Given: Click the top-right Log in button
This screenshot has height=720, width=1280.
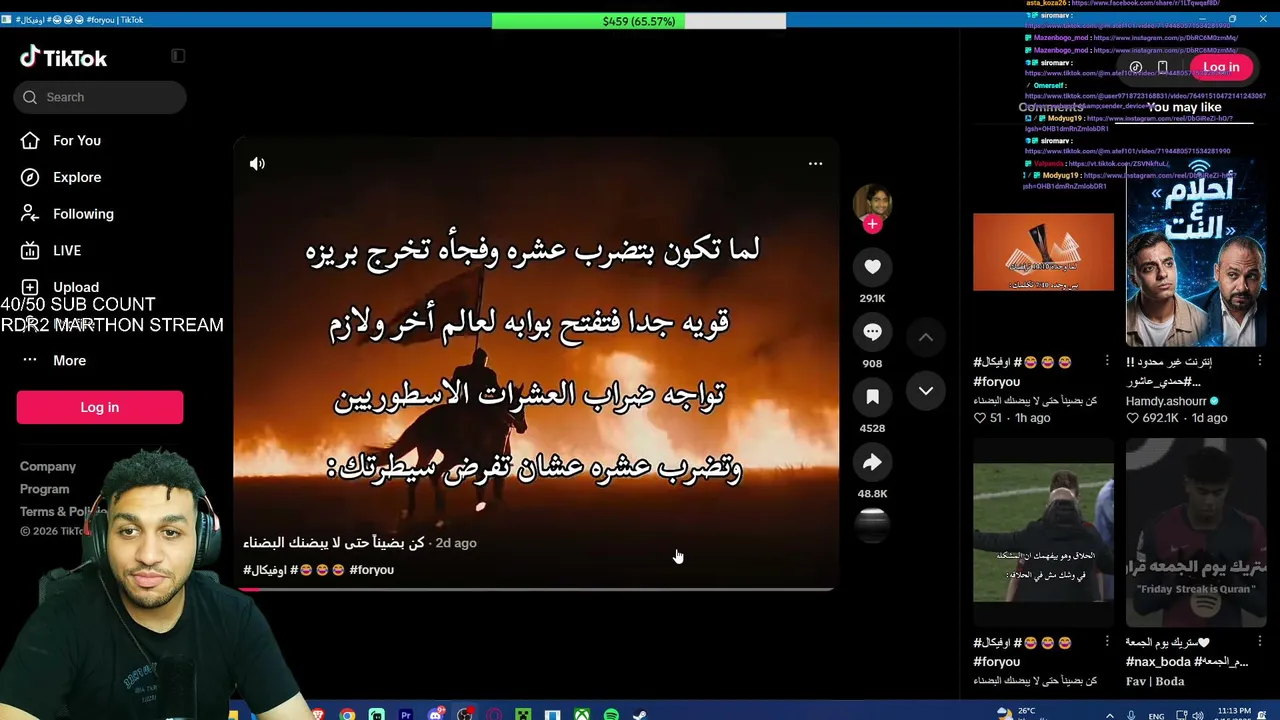Looking at the screenshot, I should point(1221,67).
